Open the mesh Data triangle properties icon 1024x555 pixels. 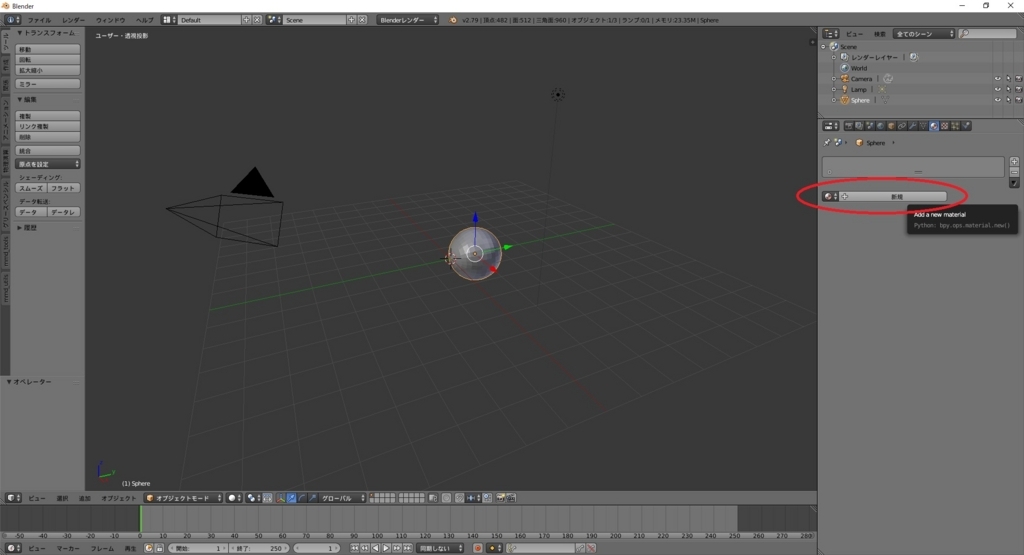(923, 126)
